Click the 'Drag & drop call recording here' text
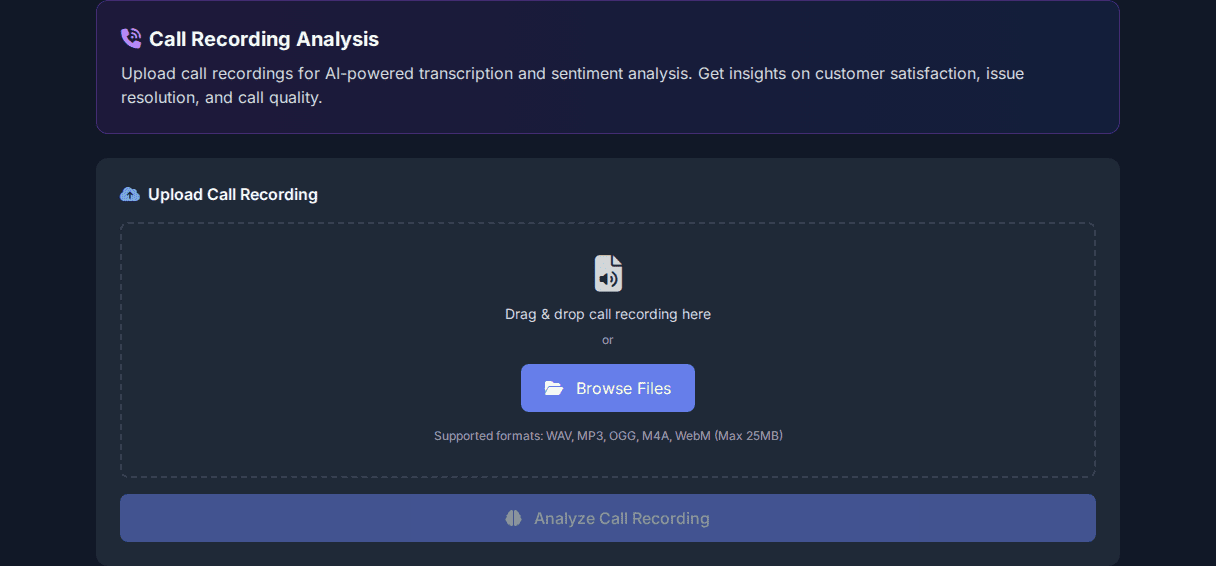The width and height of the screenshot is (1216, 566). pos(608,314)
